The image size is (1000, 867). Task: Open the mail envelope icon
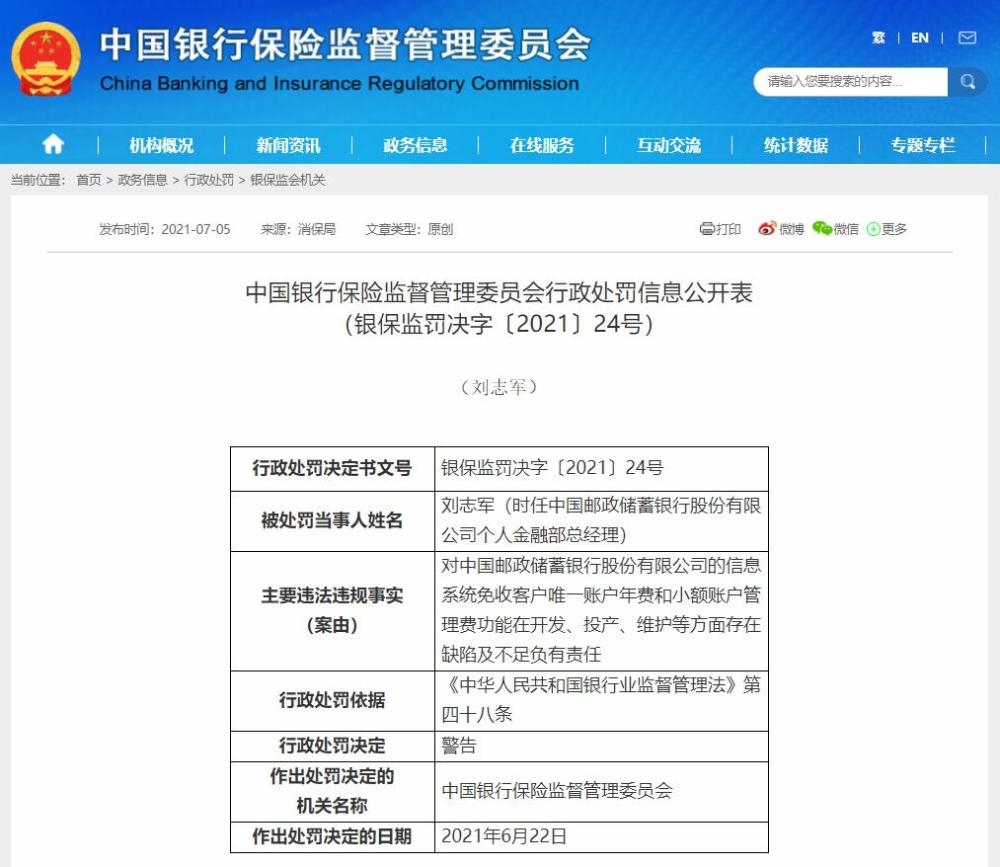point(967,38)
